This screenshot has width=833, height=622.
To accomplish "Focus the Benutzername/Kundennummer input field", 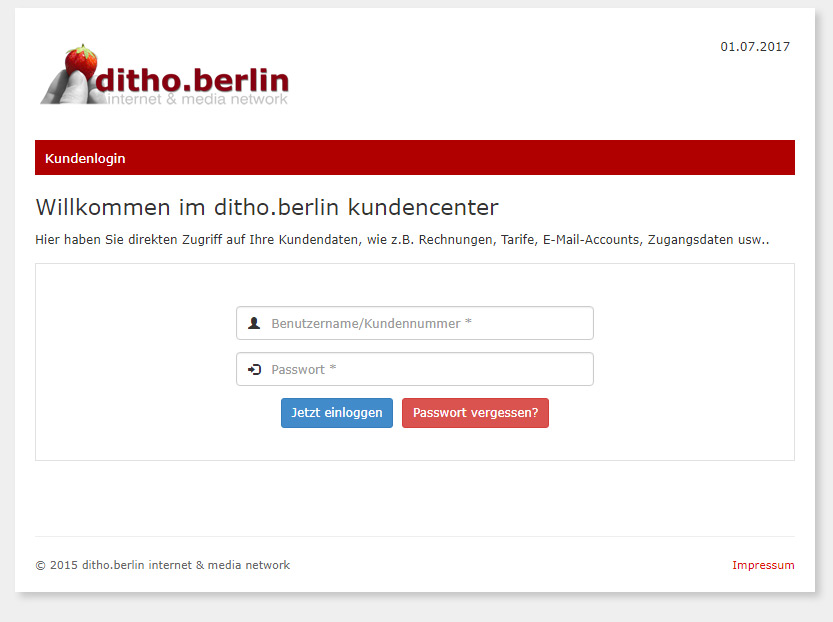I will pyautogui.click(x=415, y=323).
